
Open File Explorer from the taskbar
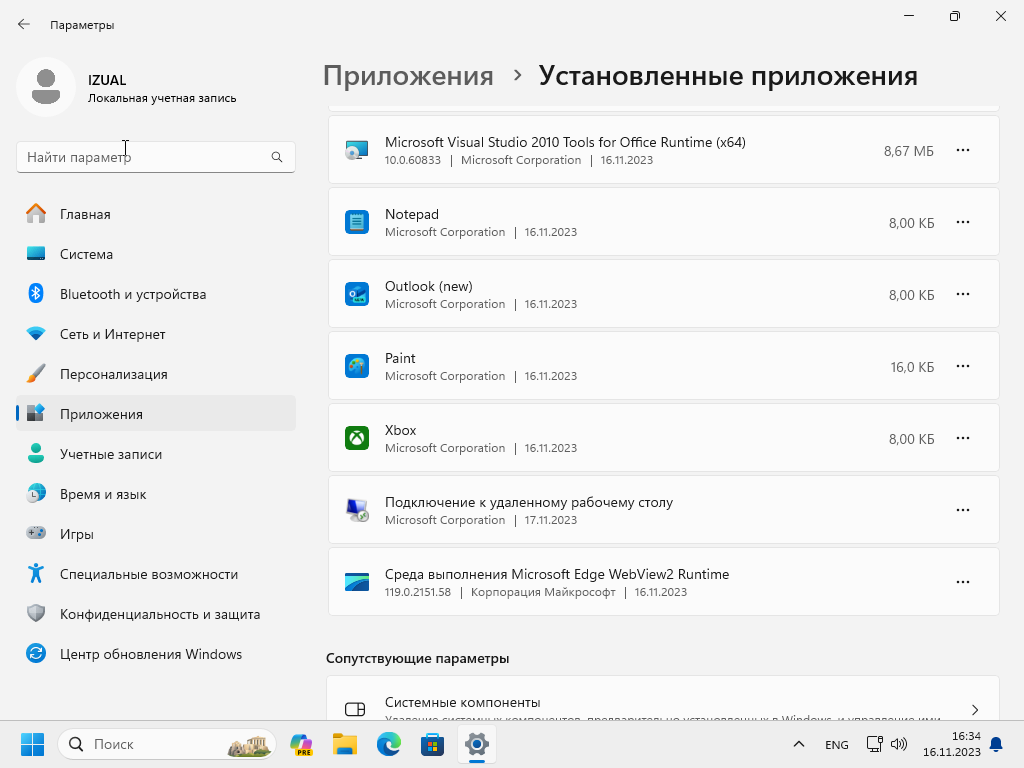click(x=345, y=744)
